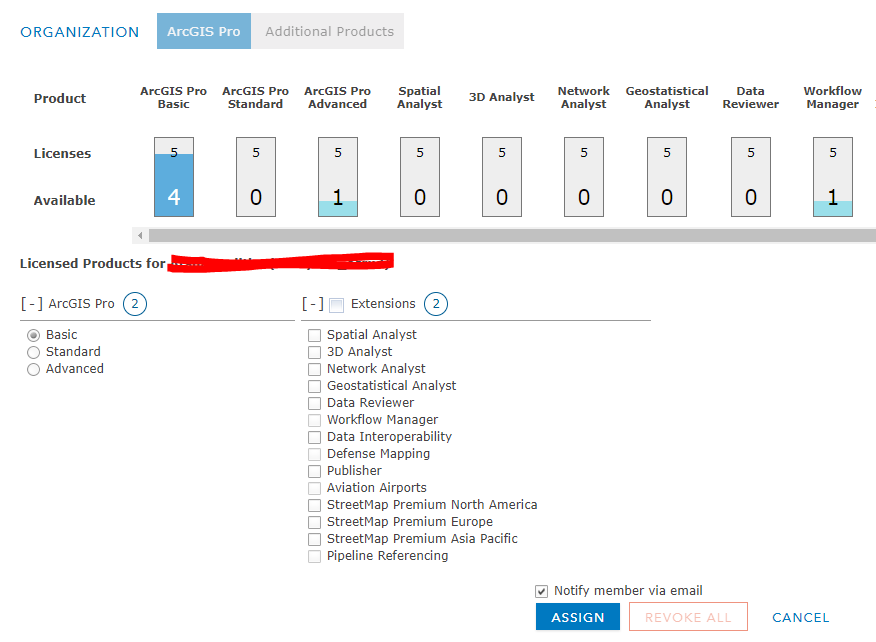Viewport: 876px width, 642px height.
Task: Click the ASSIGN button
Action: [x=578, y=617]
